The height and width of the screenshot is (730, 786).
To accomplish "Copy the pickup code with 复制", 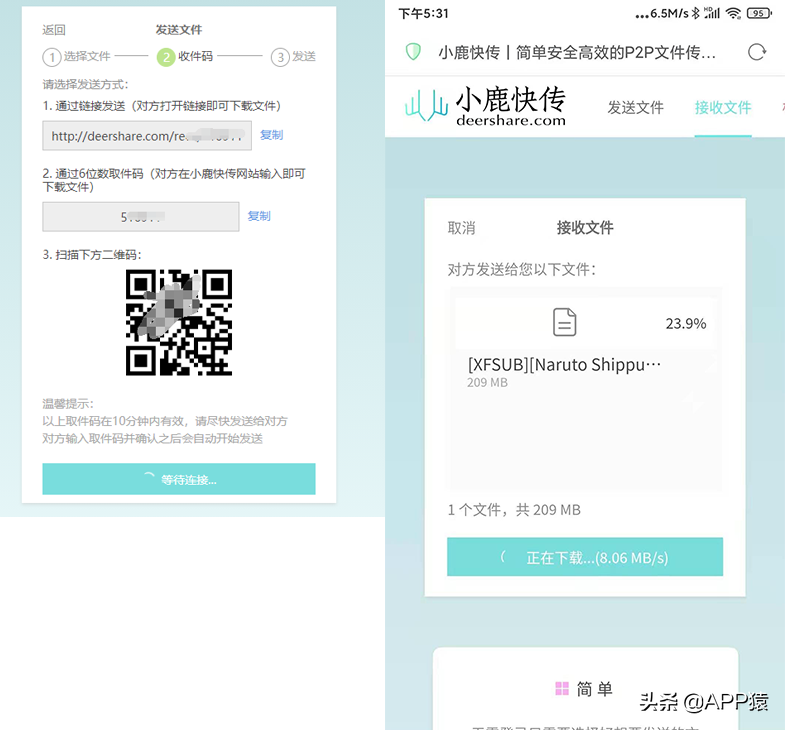I will click(x=259, y=216).
